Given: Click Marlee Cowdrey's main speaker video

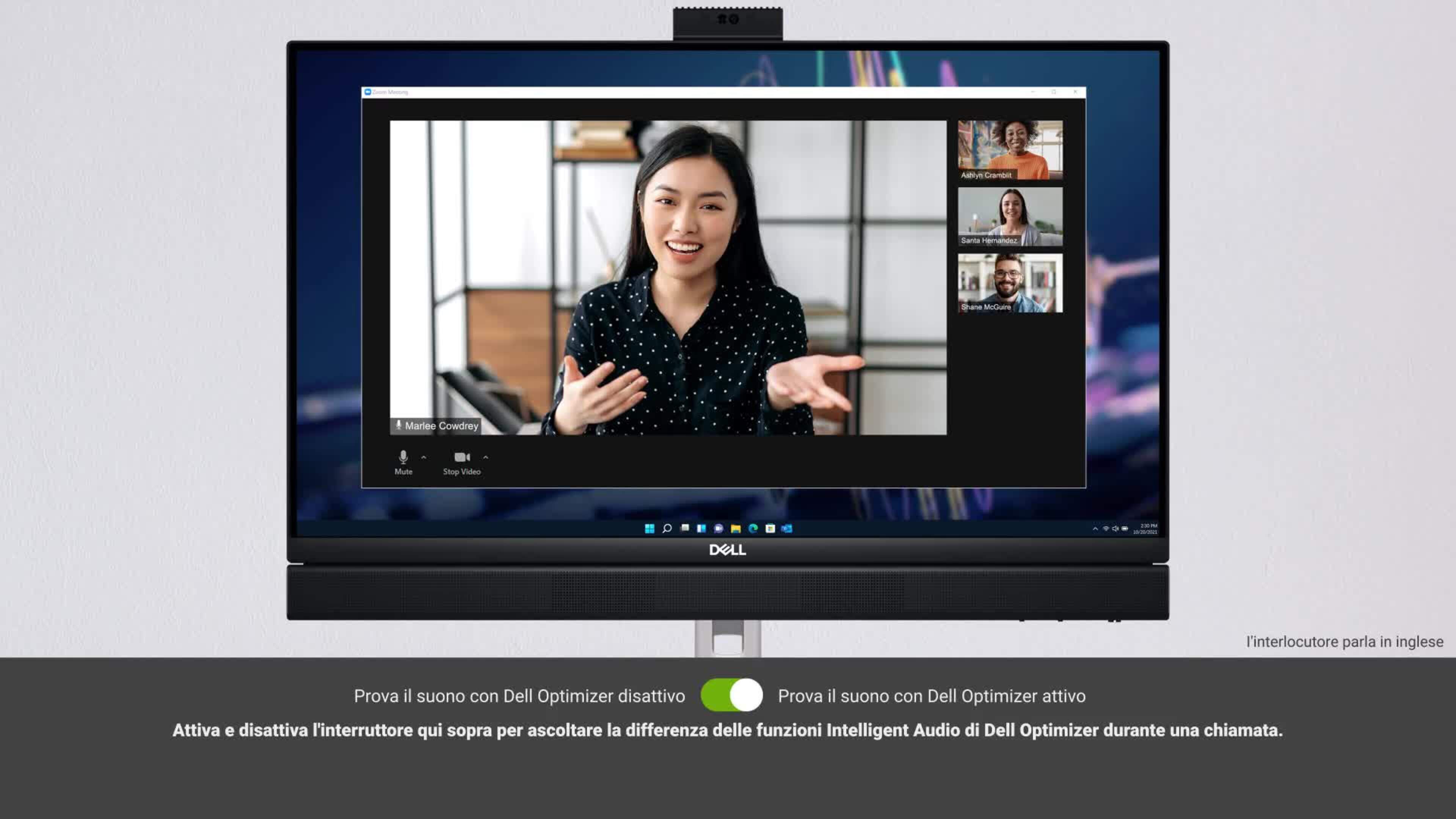Looking at the screenshot, I should click(668, 278).
